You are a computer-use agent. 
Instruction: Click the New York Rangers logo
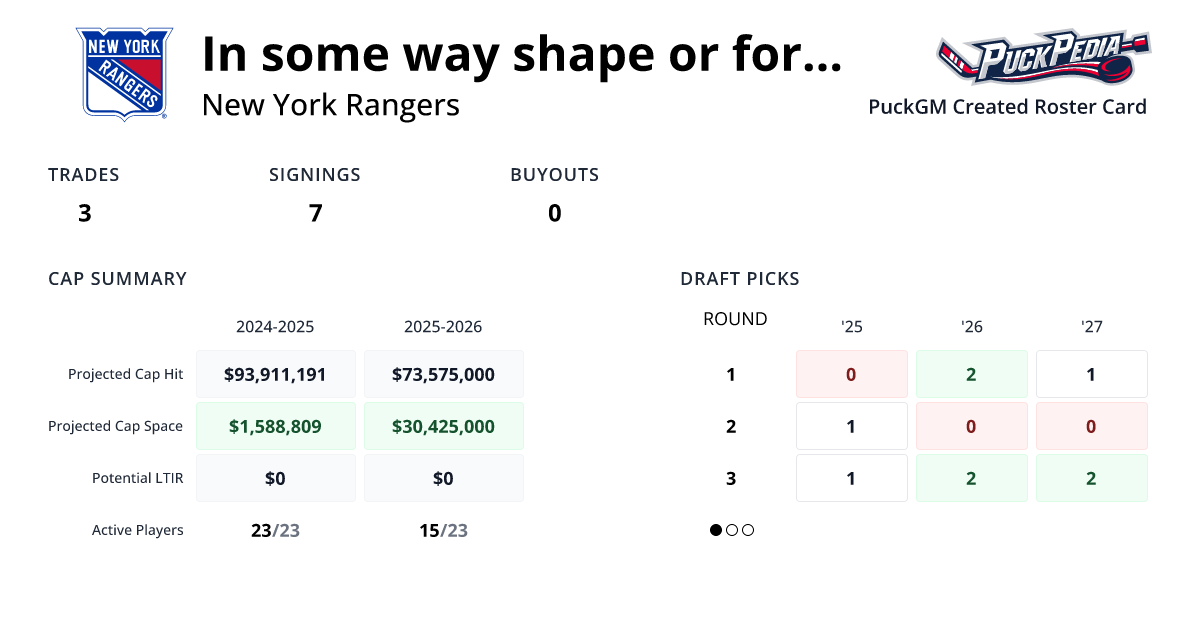[124, 74]
